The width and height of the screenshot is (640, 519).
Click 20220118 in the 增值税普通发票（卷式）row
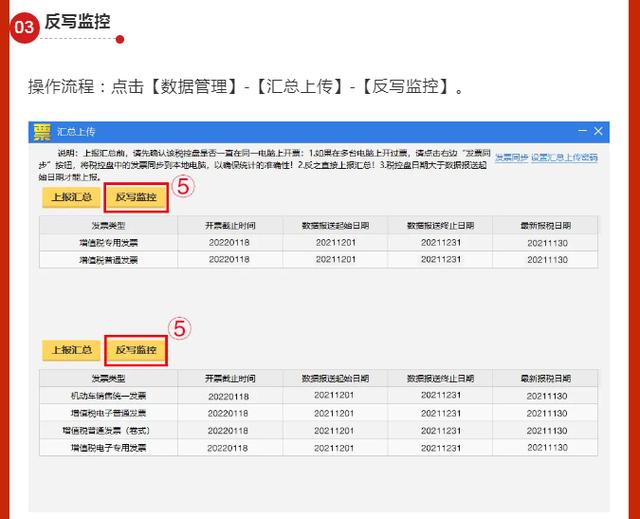228,431
